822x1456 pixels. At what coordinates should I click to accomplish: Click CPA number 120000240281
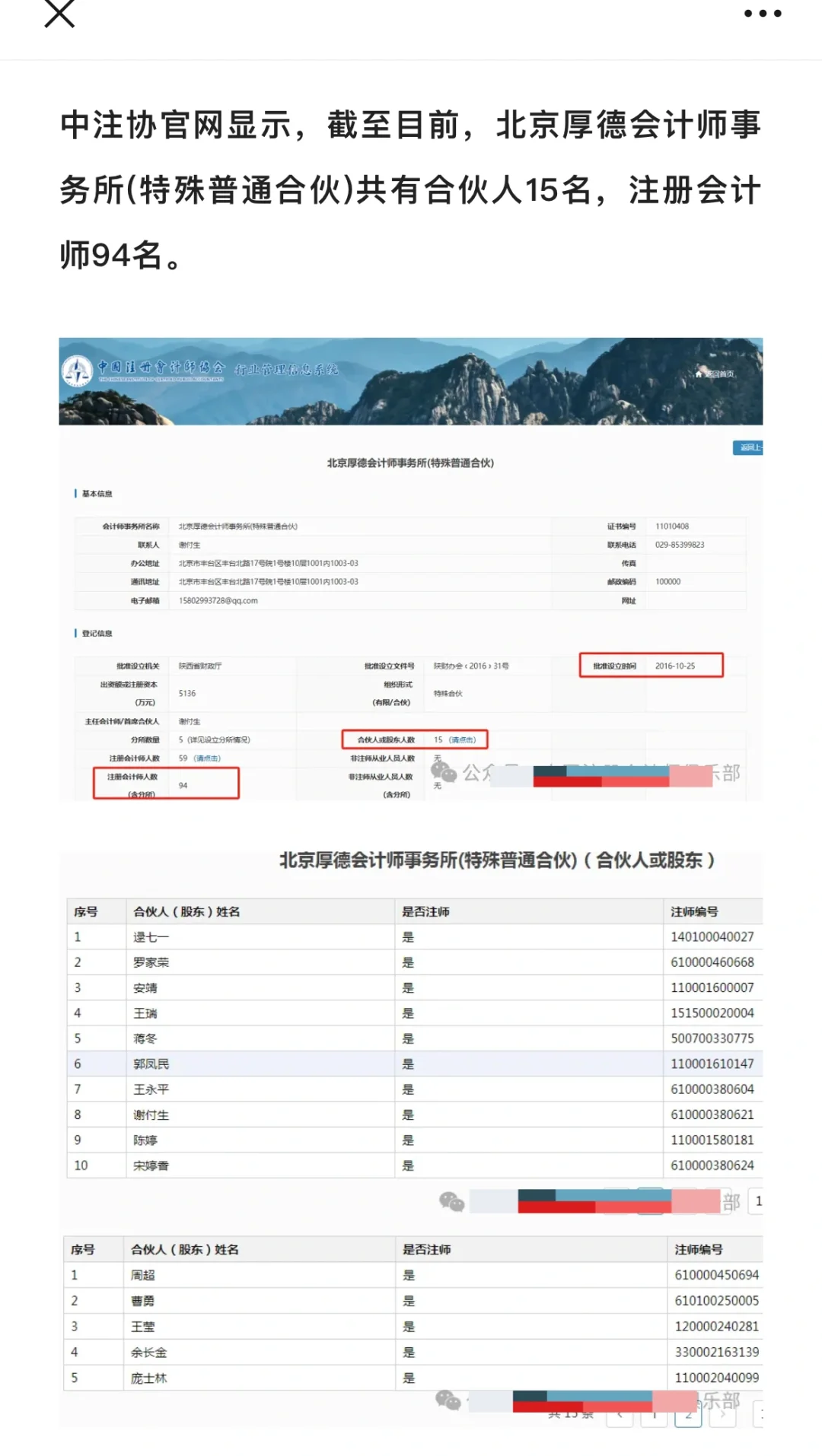(x=716, y=1326)
